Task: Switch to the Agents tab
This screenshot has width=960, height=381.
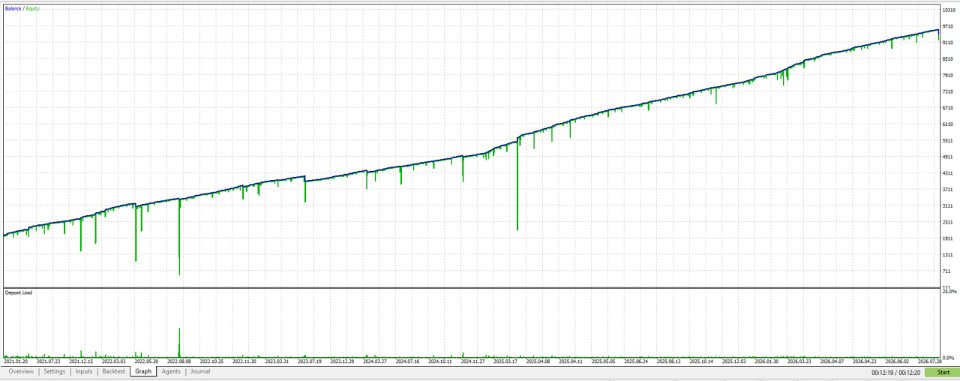Action: point(171,371)
